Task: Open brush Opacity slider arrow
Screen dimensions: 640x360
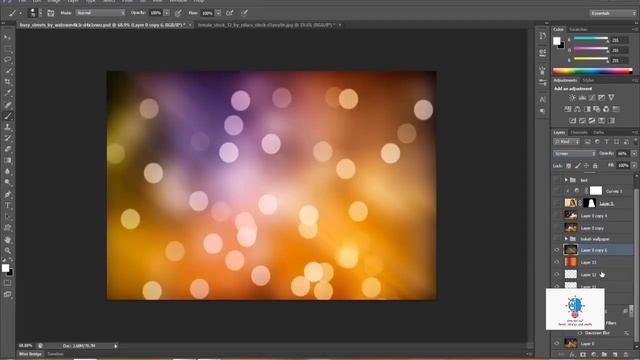Action: point(167,13)
